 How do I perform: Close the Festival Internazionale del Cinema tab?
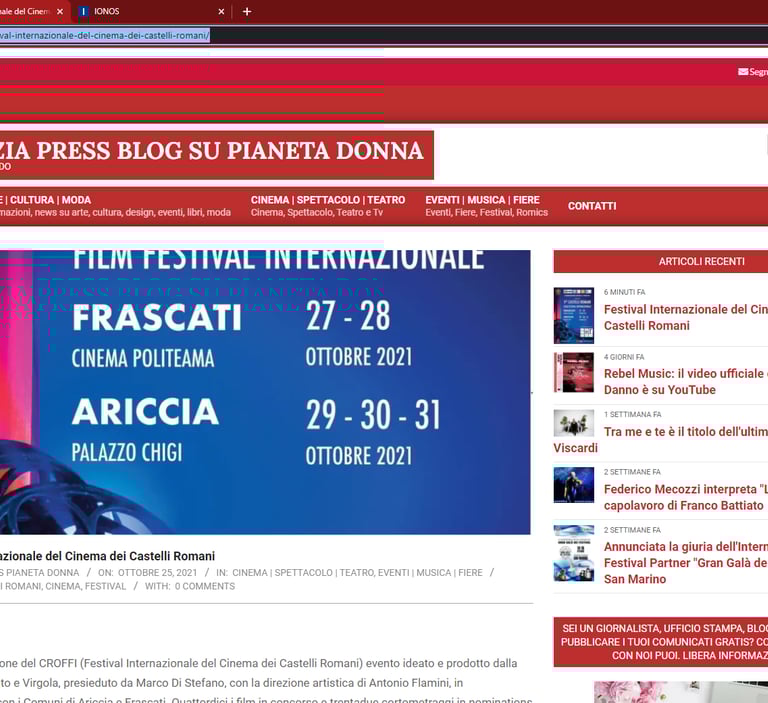pyautogui.click(x=60, y=11)
